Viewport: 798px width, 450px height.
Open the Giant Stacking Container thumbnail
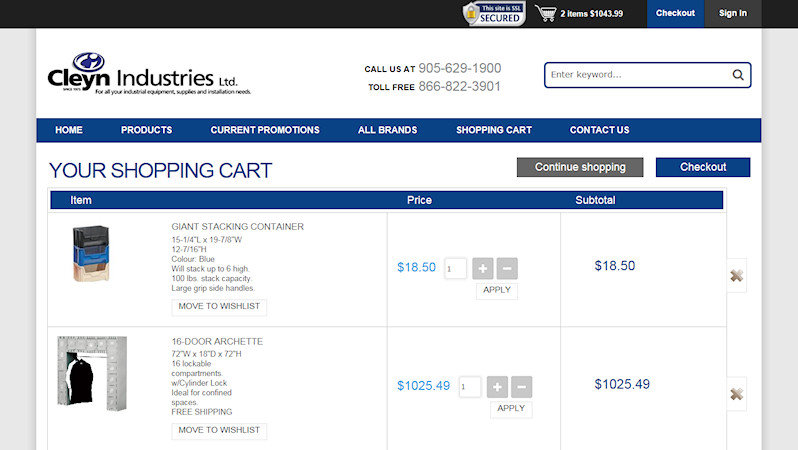[x=91, y=254]
